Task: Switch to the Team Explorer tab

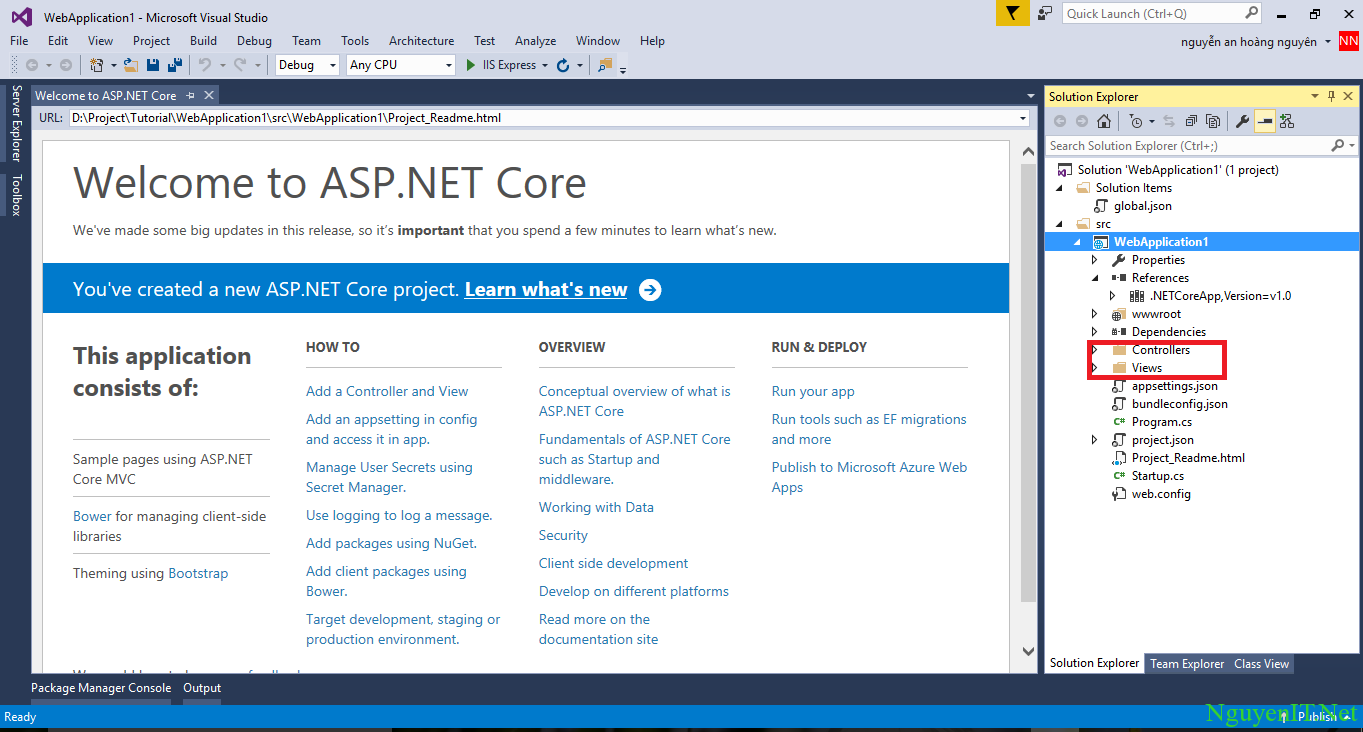Action: point(1187,664)
